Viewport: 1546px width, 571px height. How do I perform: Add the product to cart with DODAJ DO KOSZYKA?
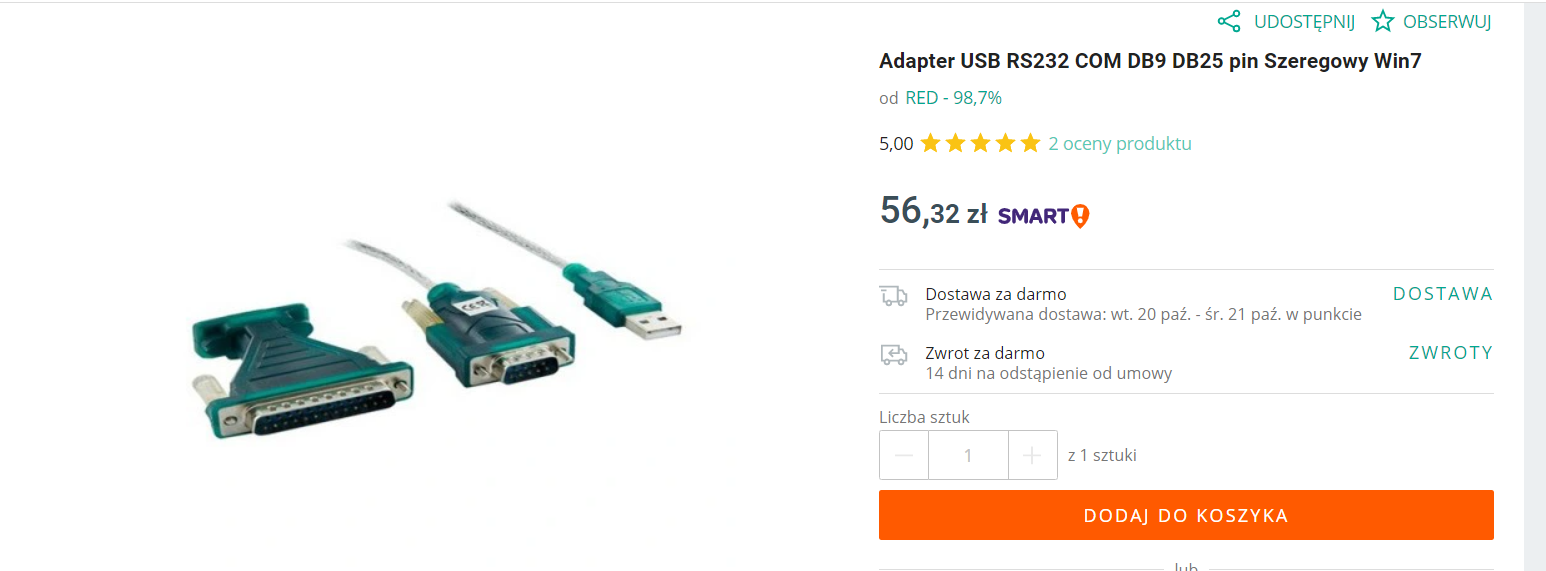[1186, 515]
